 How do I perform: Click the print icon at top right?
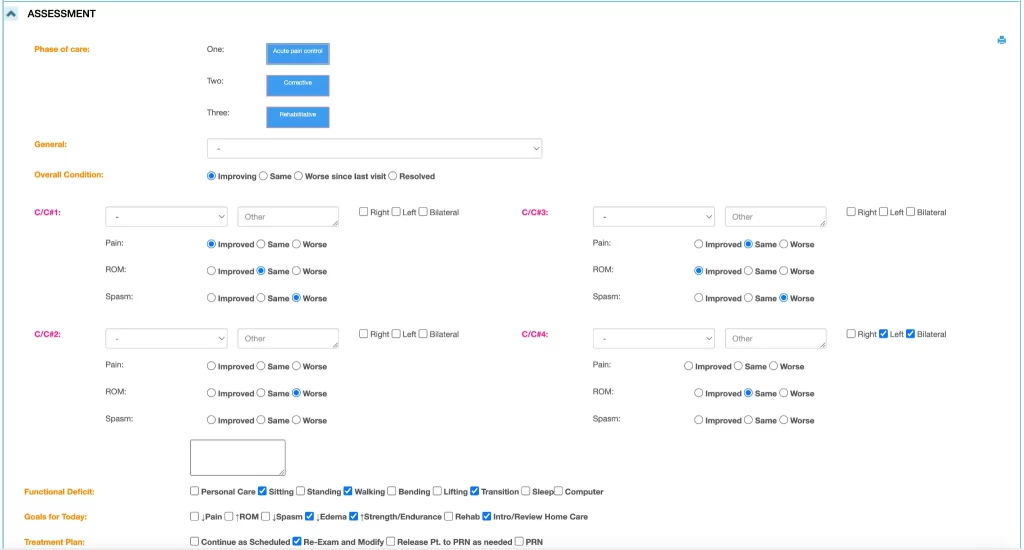point(1001,40)
